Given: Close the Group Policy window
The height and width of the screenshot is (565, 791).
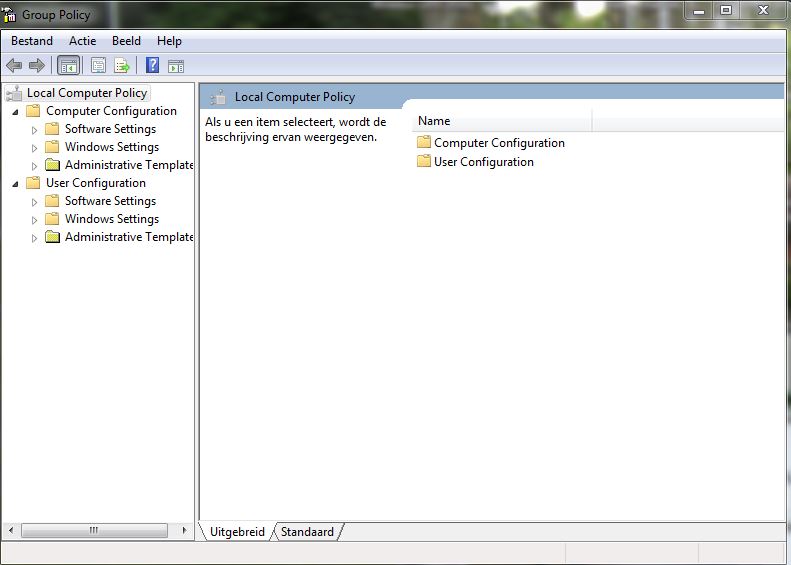Looking at the screenshot, I should 763,11.
